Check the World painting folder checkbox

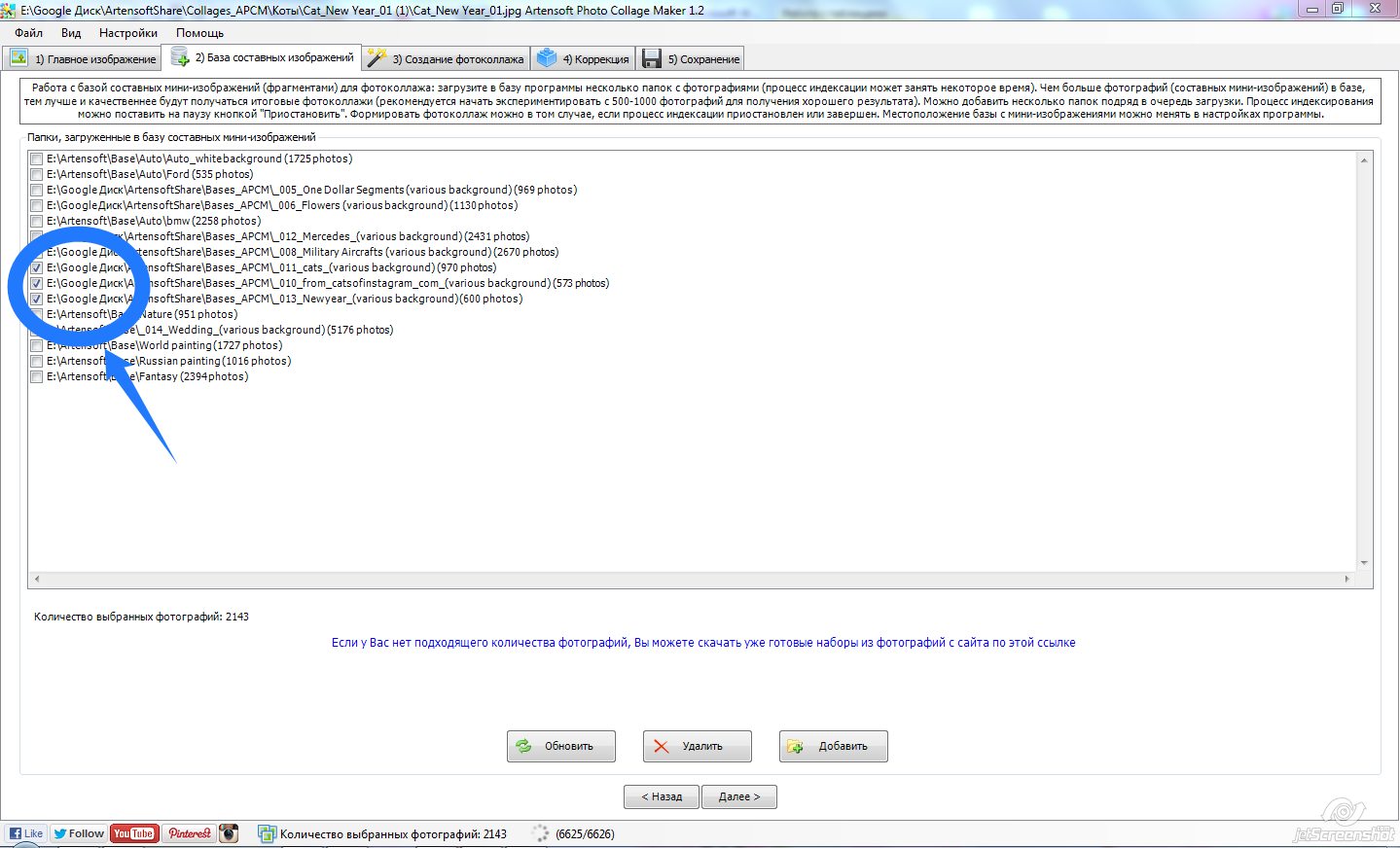[37, 345]
